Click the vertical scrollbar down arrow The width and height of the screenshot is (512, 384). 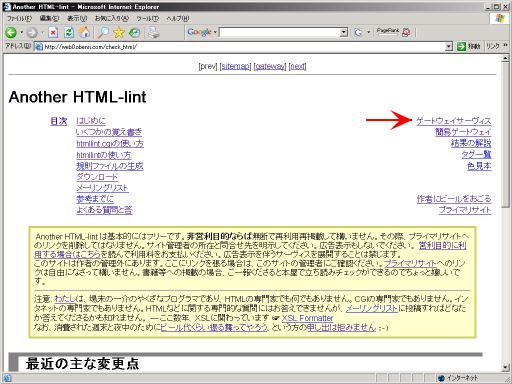[x=505, y=368]
